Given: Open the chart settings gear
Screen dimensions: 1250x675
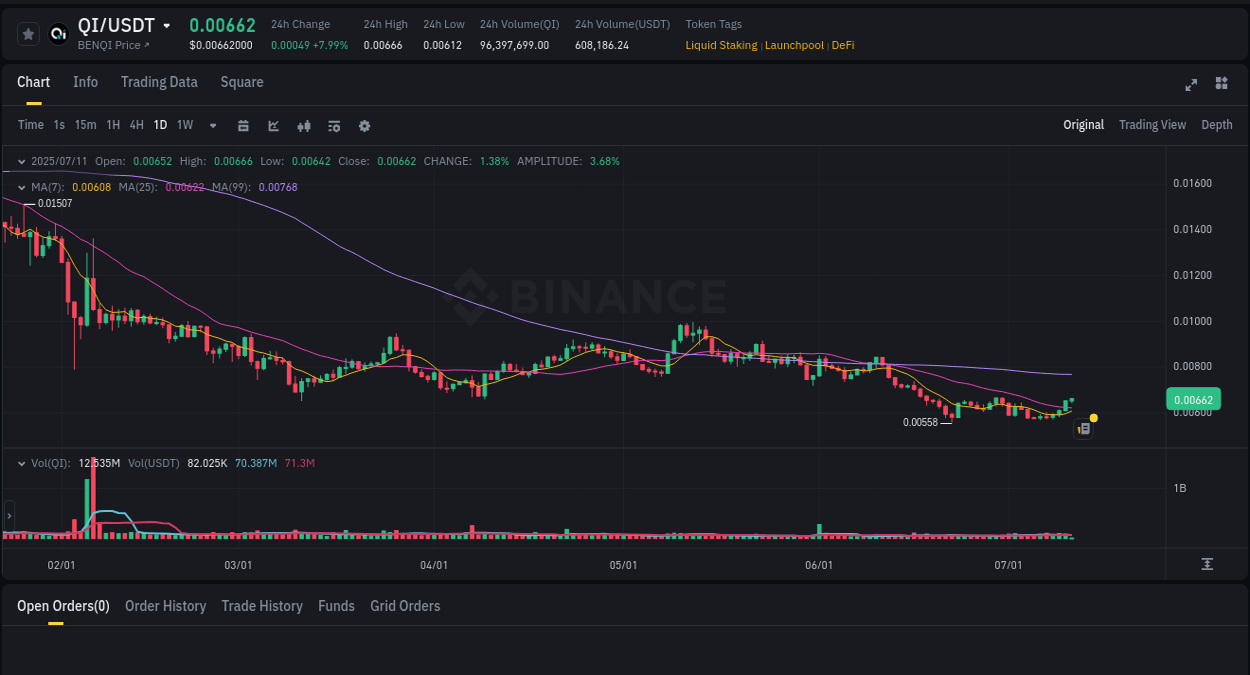Looking at the screenshot, I should (x=364, y=125).
